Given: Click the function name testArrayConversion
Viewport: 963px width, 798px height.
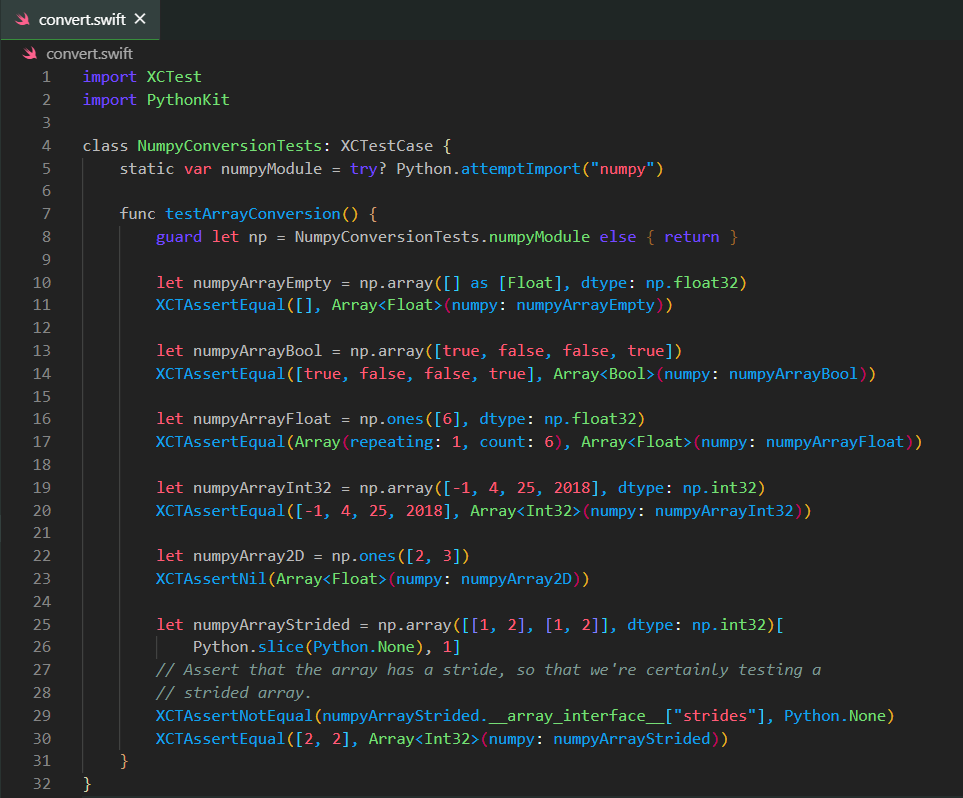Looking at the screenshot, I should pos(252,214).
